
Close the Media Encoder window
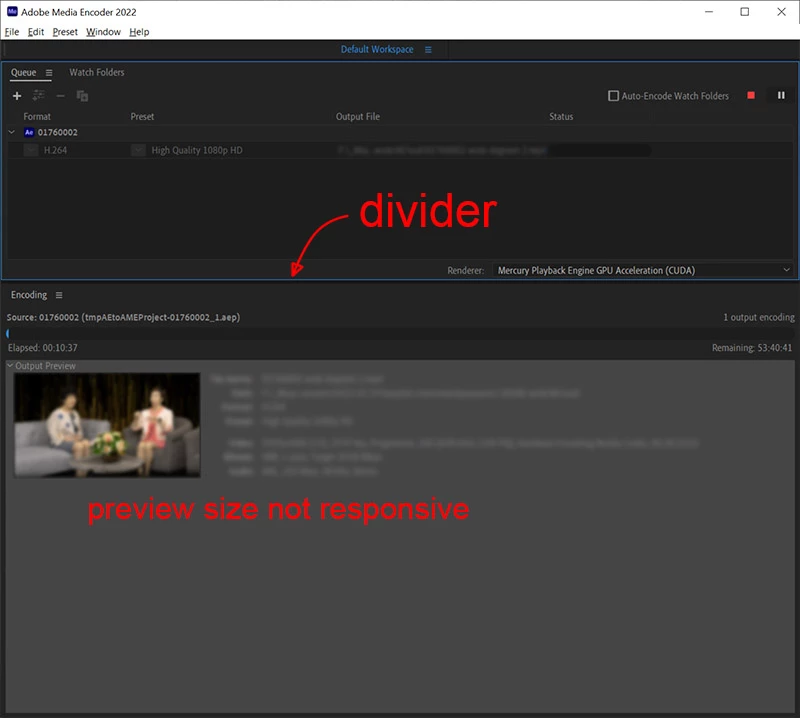(781, 11)
